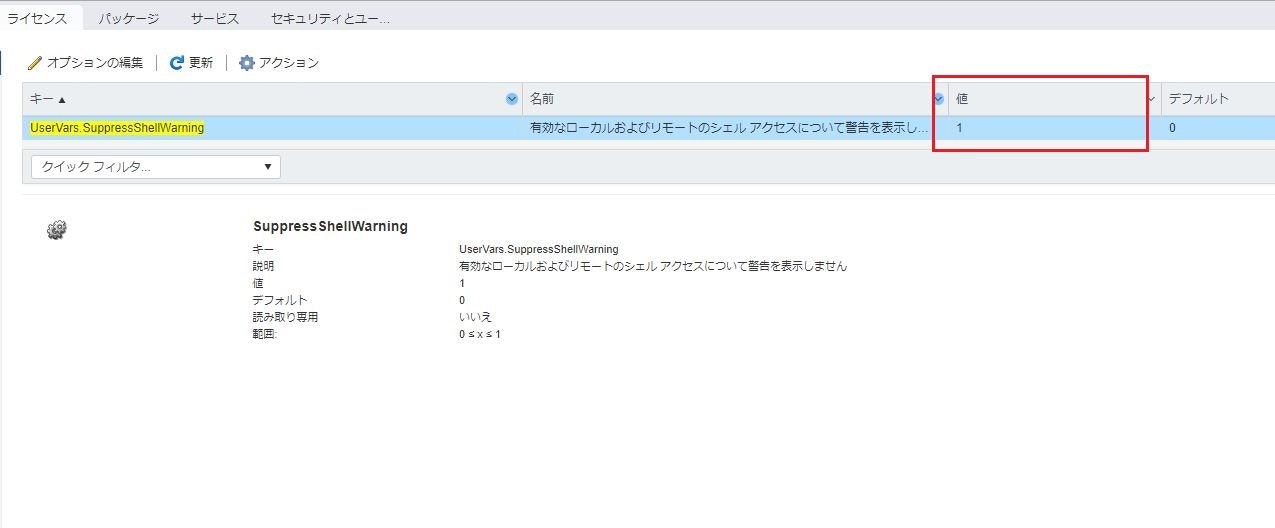
Task: Click the refresh arrow icon
Action: click(177, 63)
